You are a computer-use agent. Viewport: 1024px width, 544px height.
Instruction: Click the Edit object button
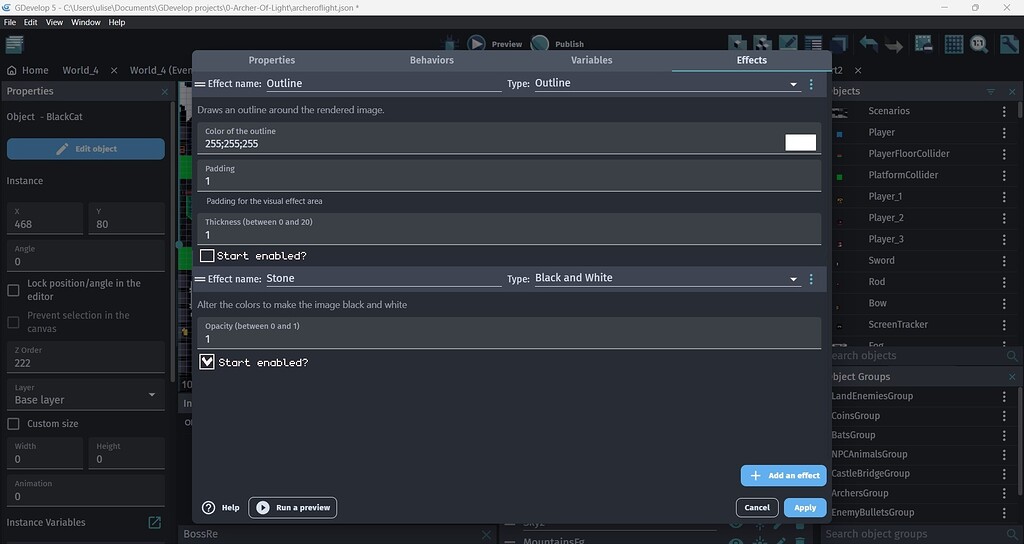click(86, 149)
